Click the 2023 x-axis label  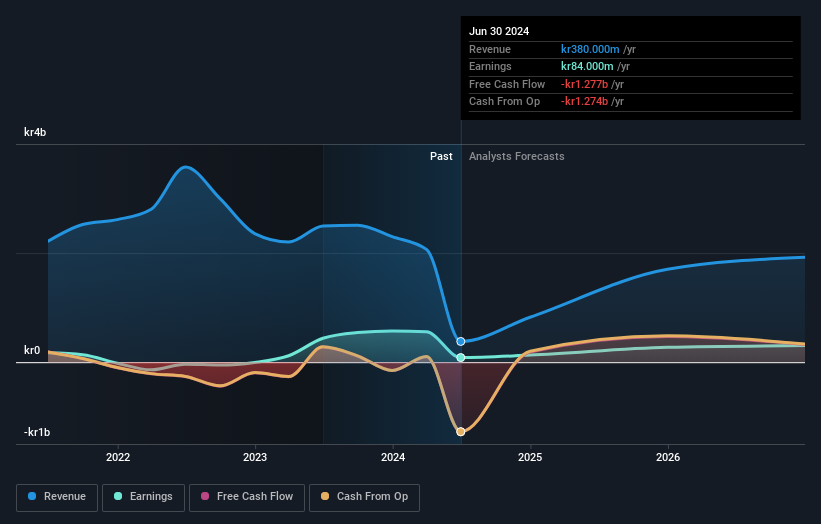click(255, 458)
